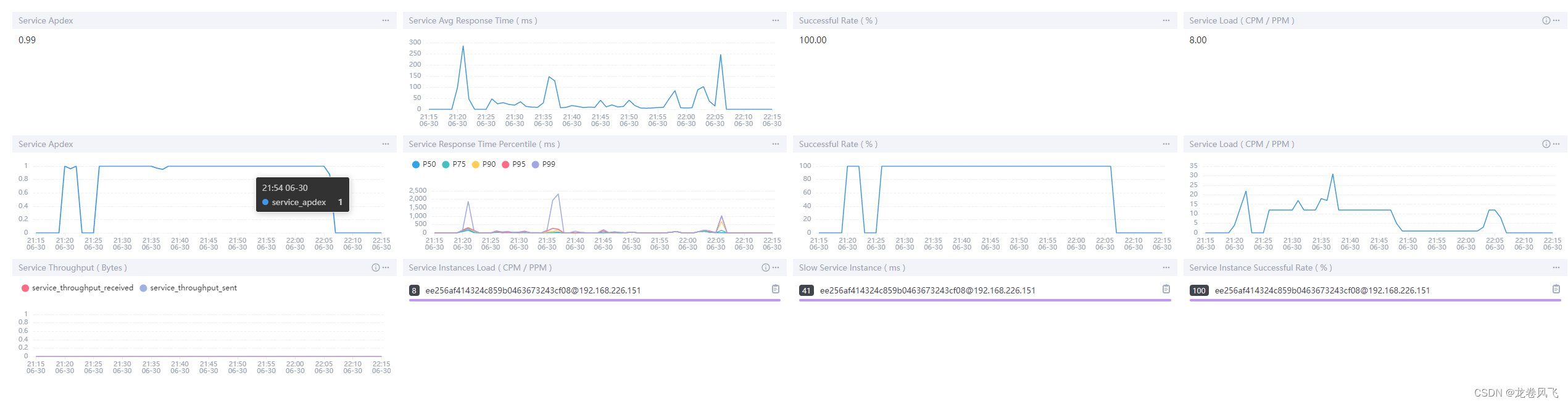Viewport: 1568px width, 404px height.
Task: Open more menu of Service Response Time Percentile panel
Action: (776, 144)
